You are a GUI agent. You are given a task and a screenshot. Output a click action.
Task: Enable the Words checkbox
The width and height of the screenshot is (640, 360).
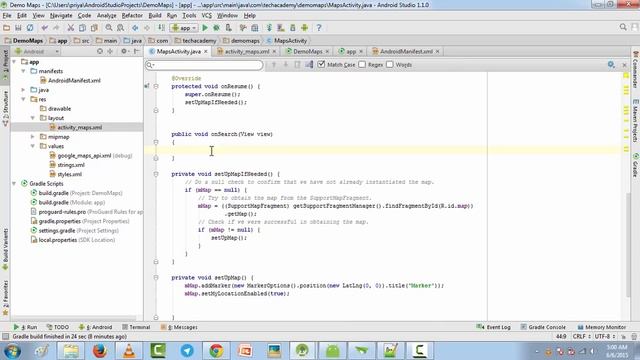click(x=390, y=64)
